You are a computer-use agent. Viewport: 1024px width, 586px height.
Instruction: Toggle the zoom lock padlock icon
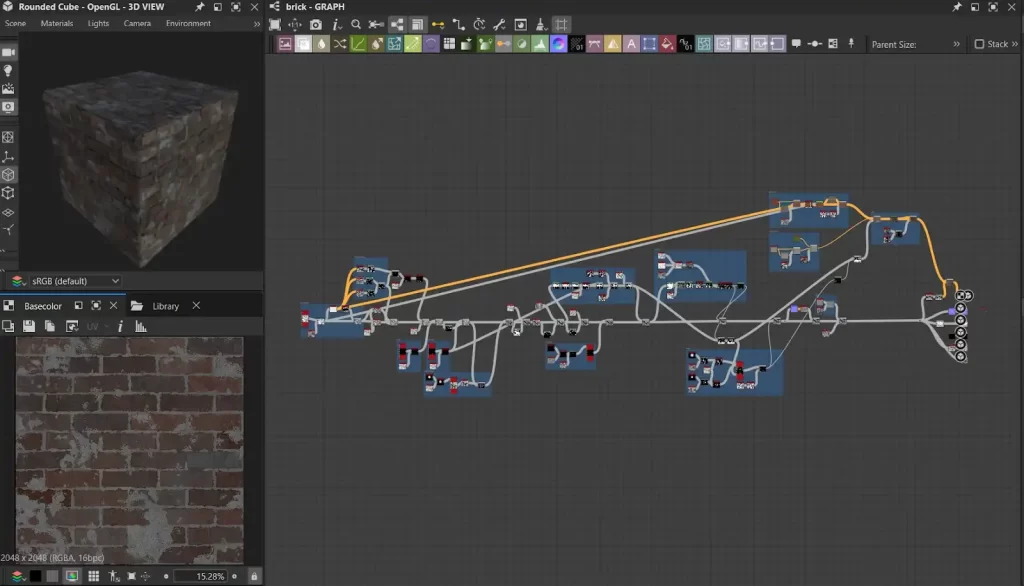coord(253,577)
